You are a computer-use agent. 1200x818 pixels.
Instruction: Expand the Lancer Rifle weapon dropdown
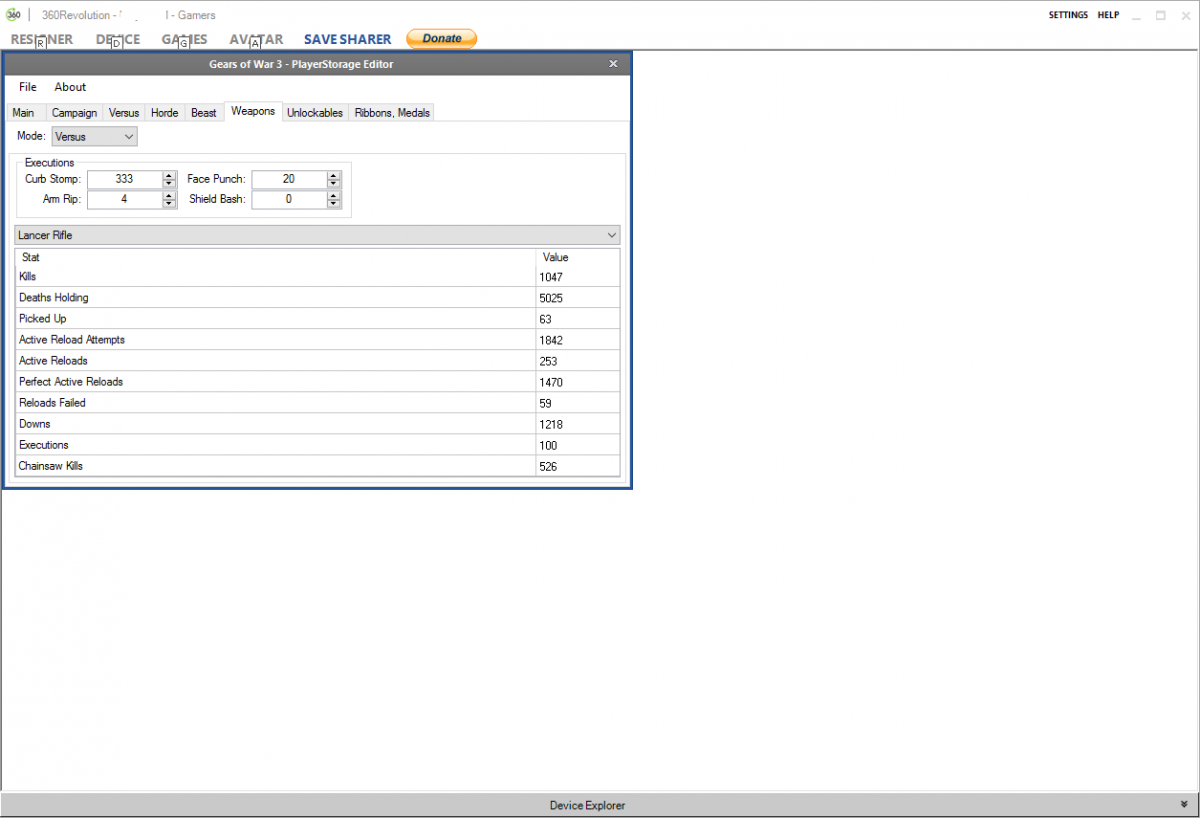tap(318, 235)
